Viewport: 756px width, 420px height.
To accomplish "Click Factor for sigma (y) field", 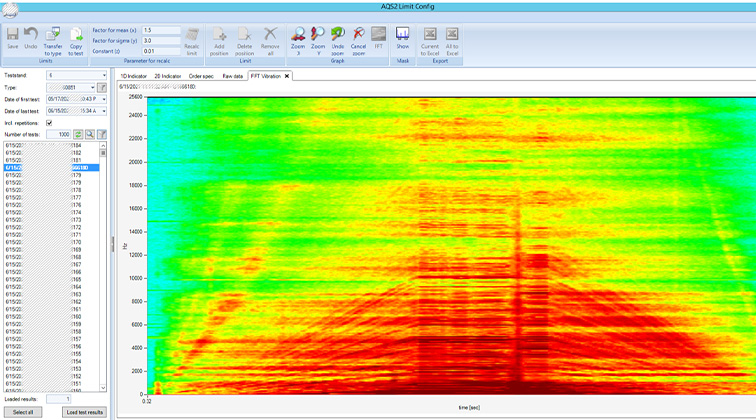I will click(x=161, y=41).
